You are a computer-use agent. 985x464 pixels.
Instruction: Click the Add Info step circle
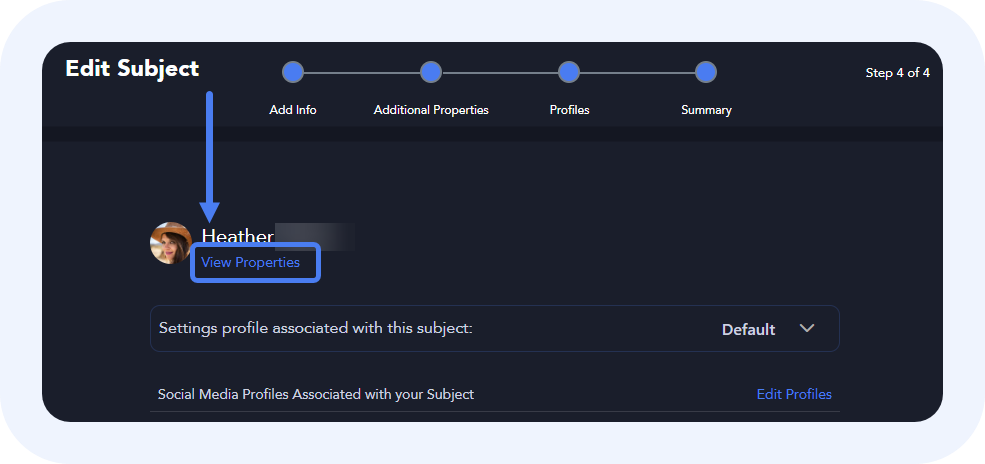[x=293, y=72]
